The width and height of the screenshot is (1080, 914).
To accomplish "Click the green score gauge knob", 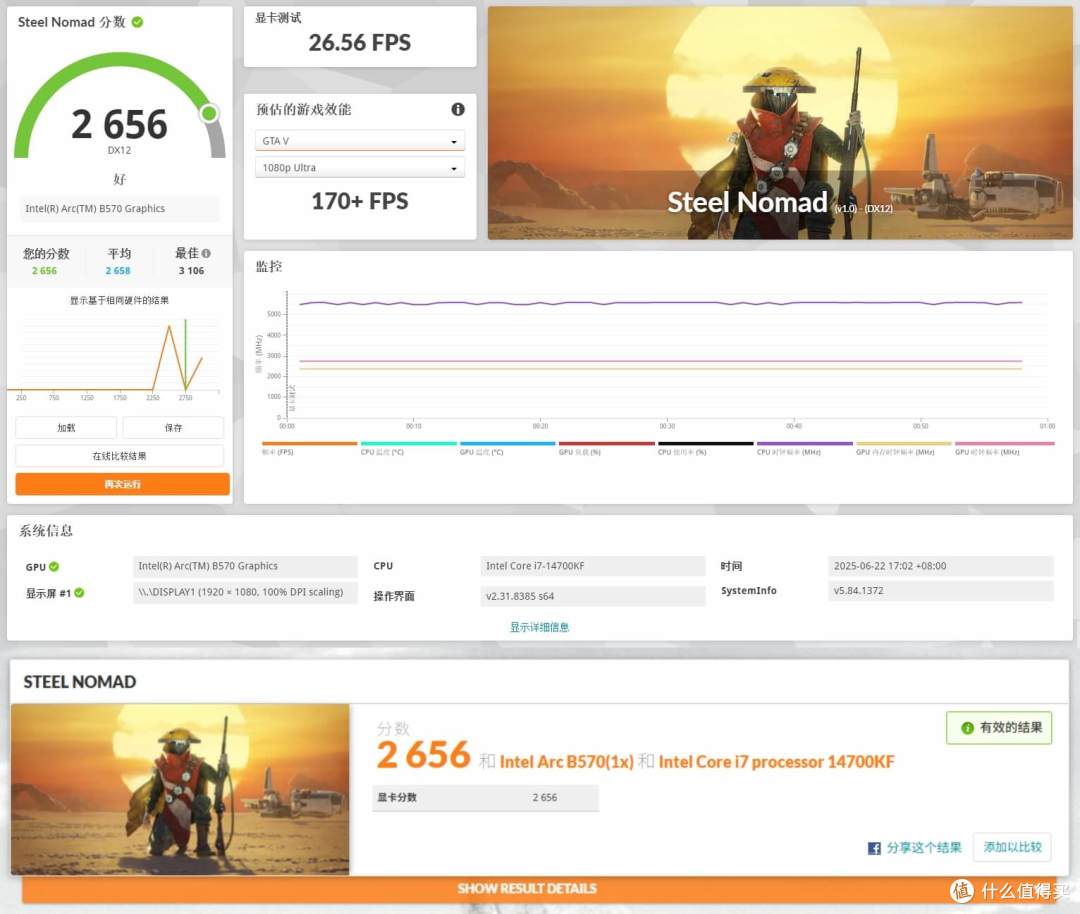I will 209,113.
